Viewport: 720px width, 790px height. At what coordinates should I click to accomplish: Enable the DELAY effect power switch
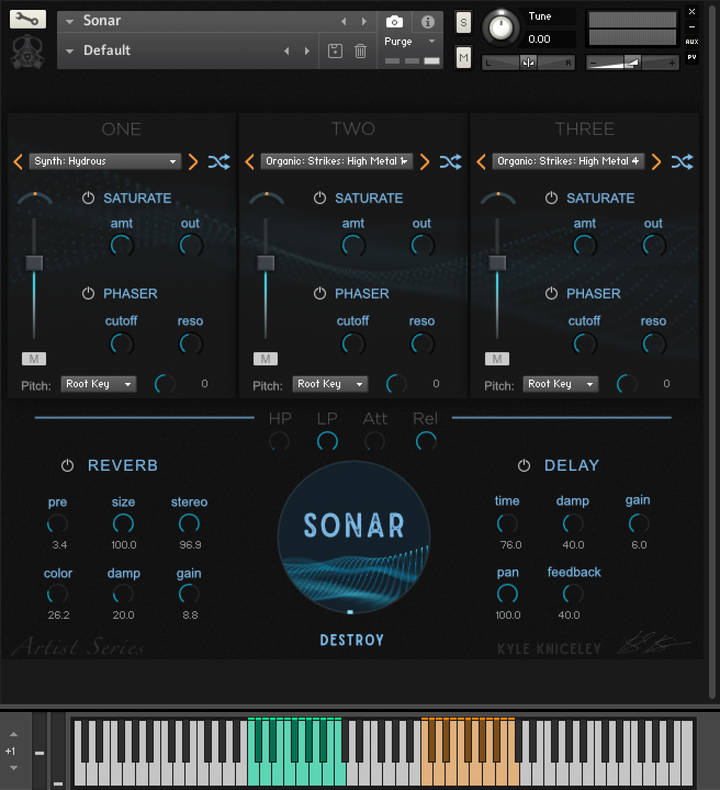524,466
